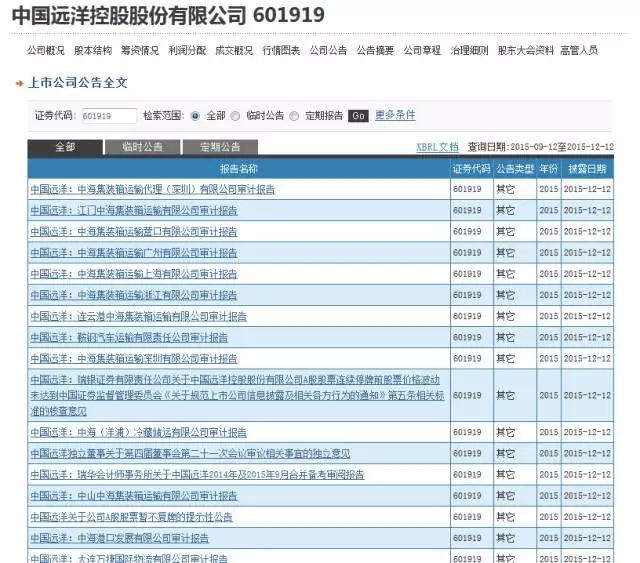Click the 证券代码 input field
Screen dimensions: 640x563
point(109,116)
